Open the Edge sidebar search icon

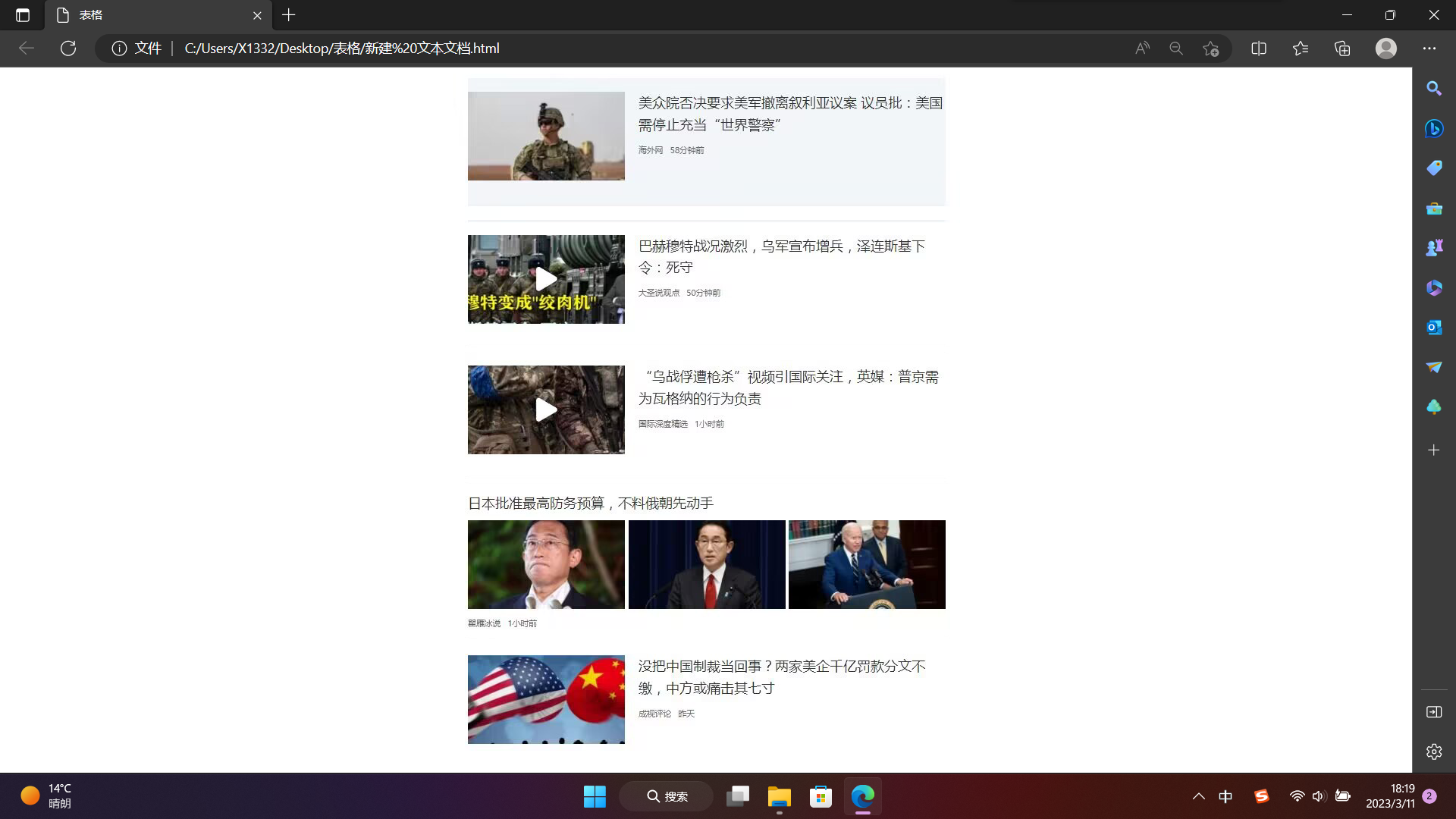[1433, 88]
